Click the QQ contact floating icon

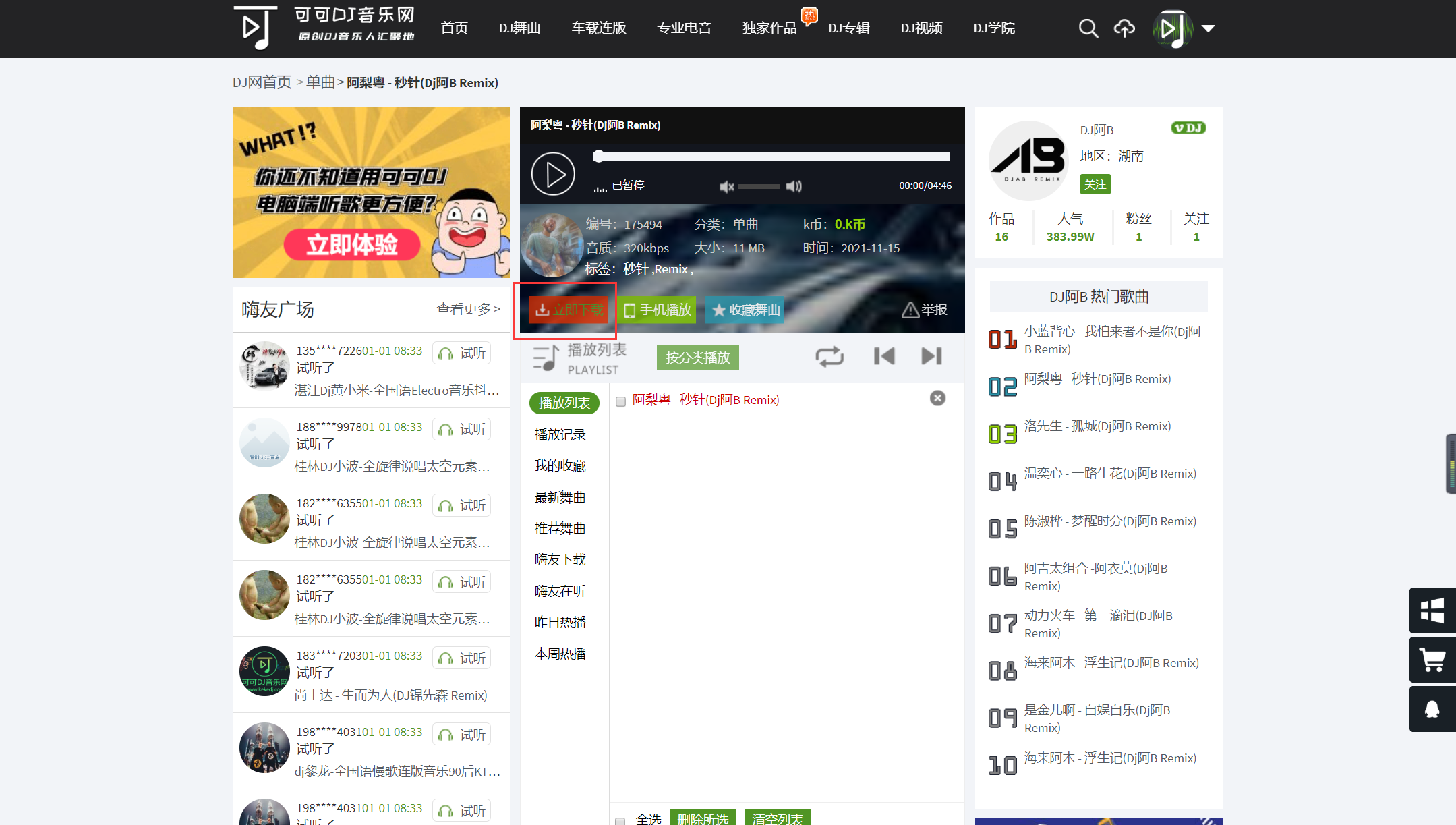(1432, 709)
